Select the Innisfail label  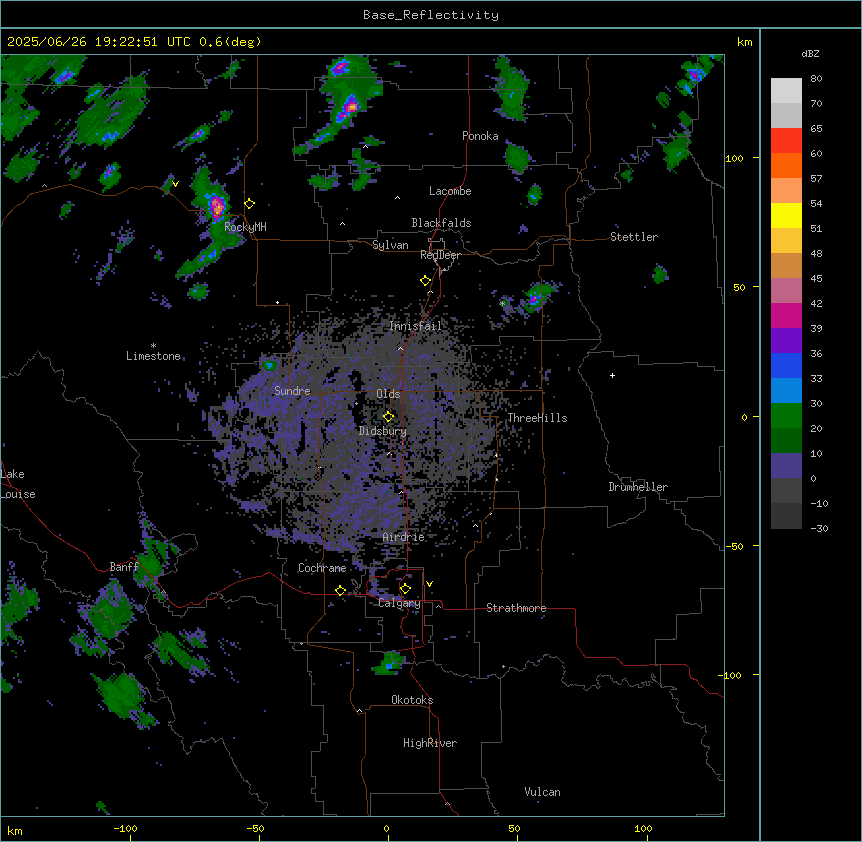coord(415,326)
